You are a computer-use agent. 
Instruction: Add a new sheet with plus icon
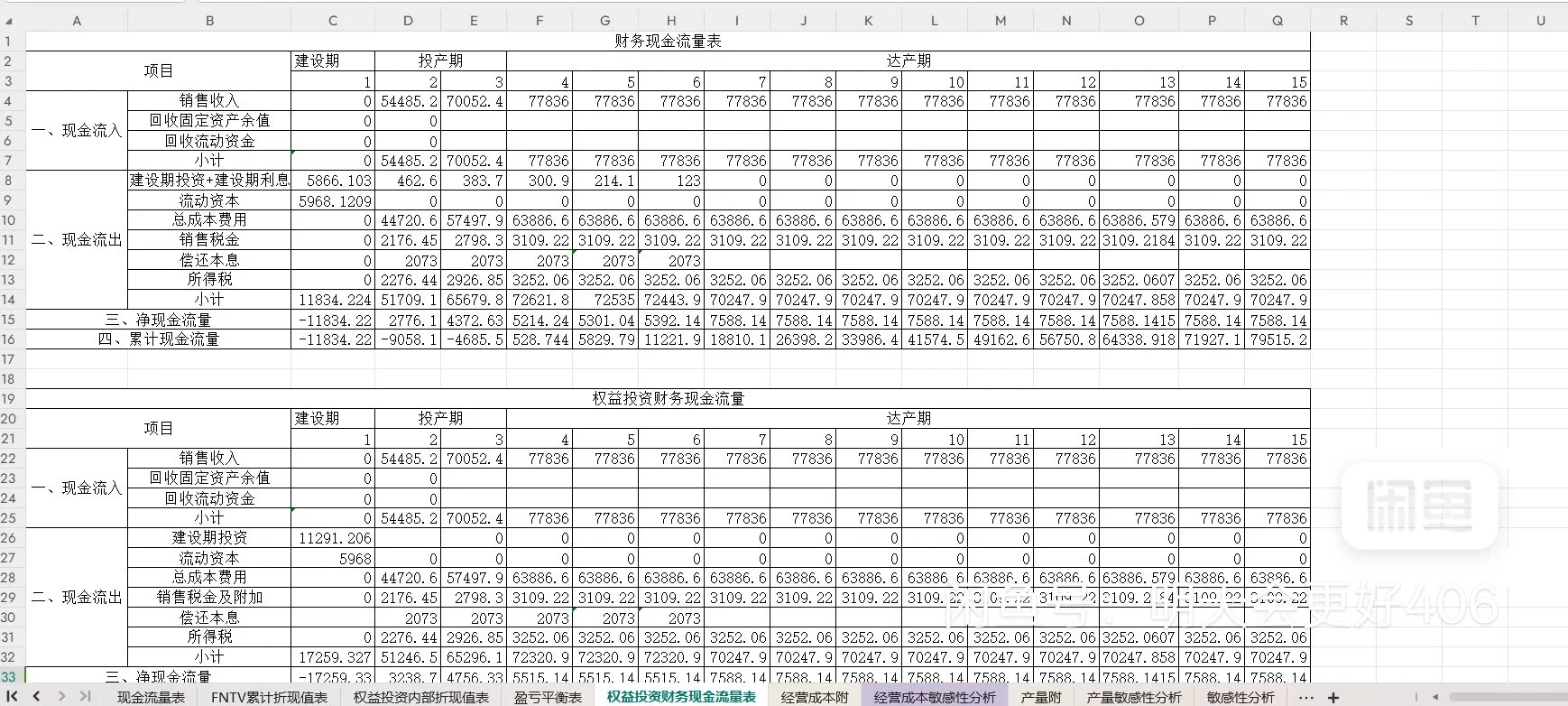coord(1333,697)
